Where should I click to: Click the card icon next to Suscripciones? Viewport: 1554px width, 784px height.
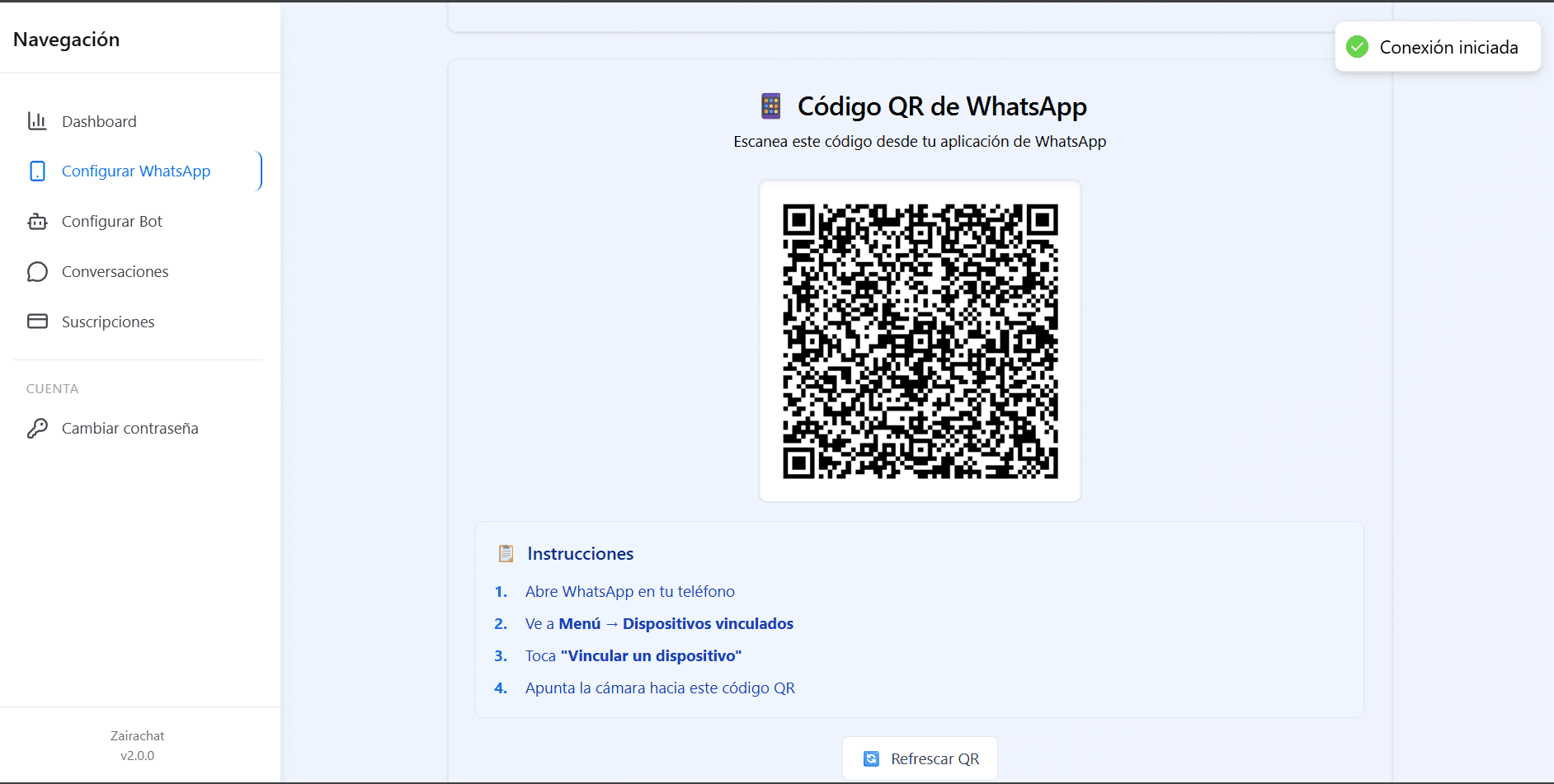(38, 321)
